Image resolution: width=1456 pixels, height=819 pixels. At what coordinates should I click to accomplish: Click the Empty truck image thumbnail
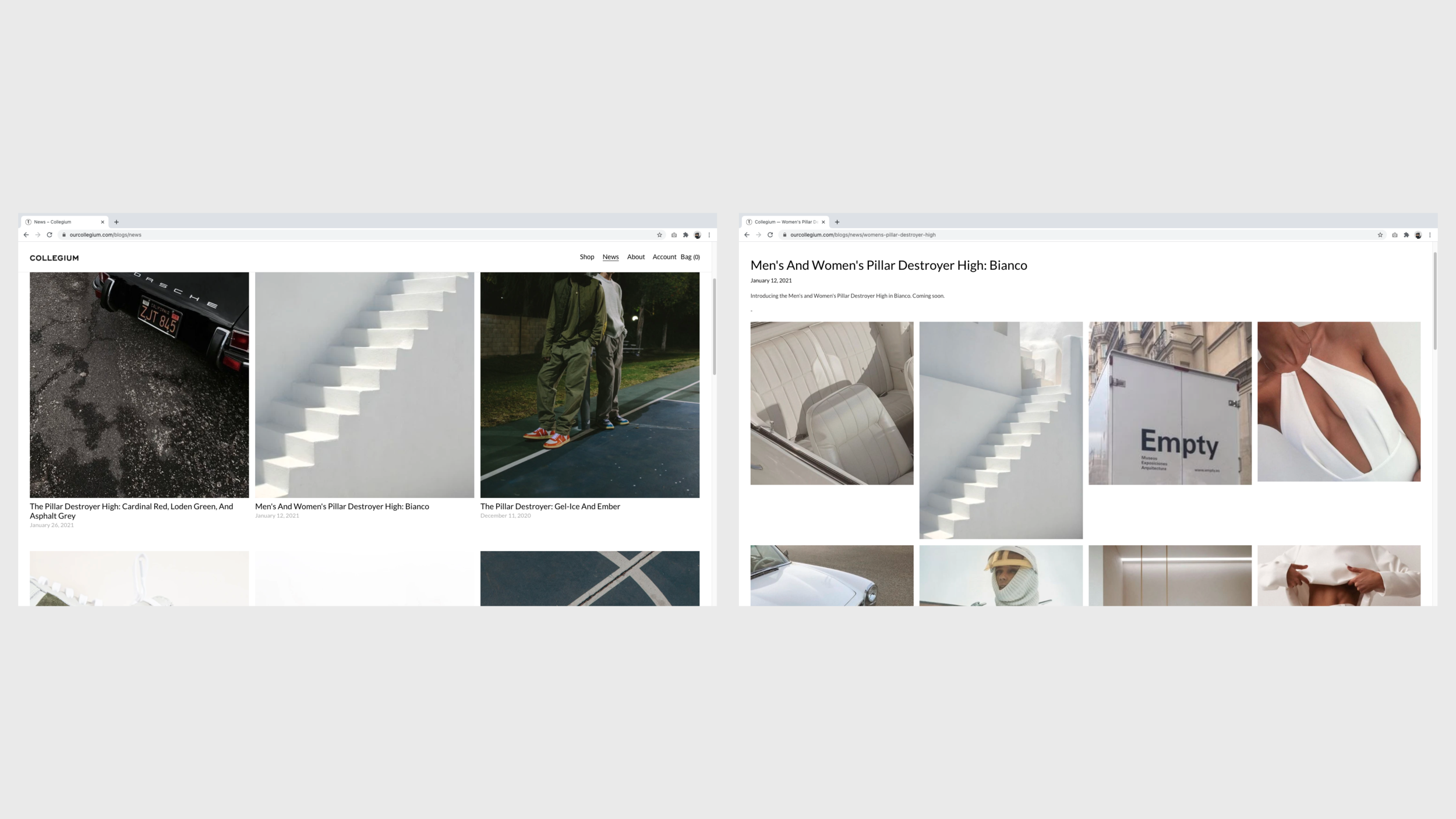pyautogui.click(x=1169, y=403)
